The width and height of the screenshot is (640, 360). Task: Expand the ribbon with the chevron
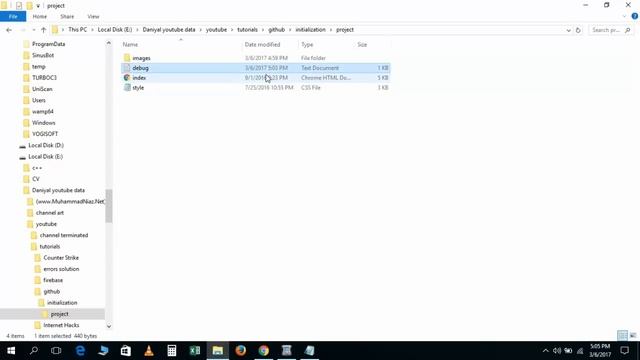624,16
